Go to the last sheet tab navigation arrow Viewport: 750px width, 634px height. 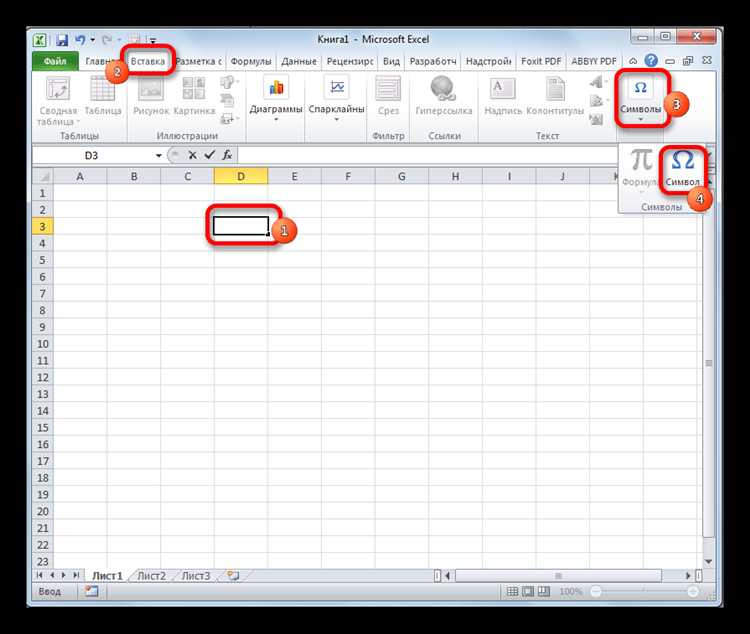pos(76,575)
